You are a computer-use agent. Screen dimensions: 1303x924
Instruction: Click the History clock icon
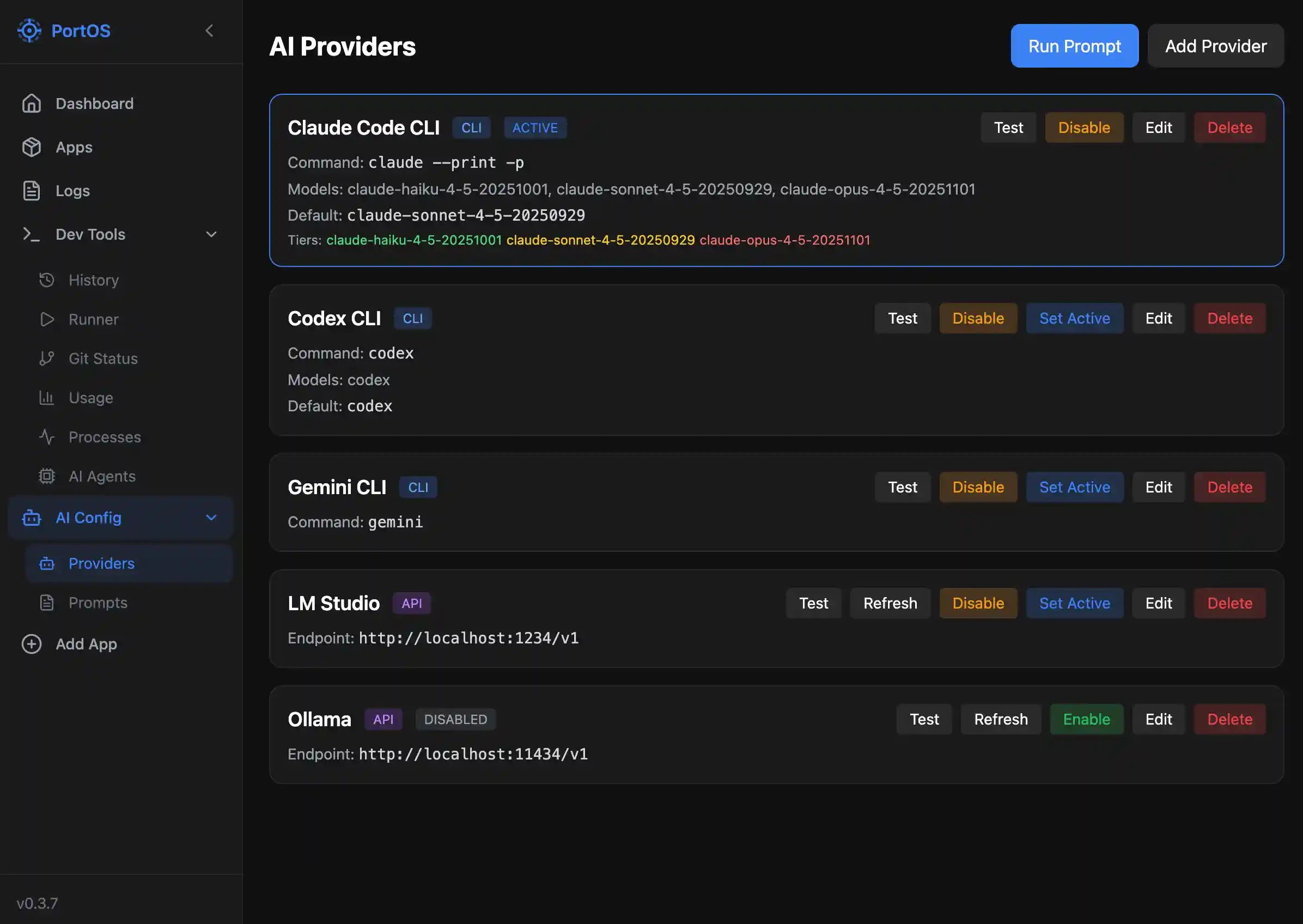48,279
